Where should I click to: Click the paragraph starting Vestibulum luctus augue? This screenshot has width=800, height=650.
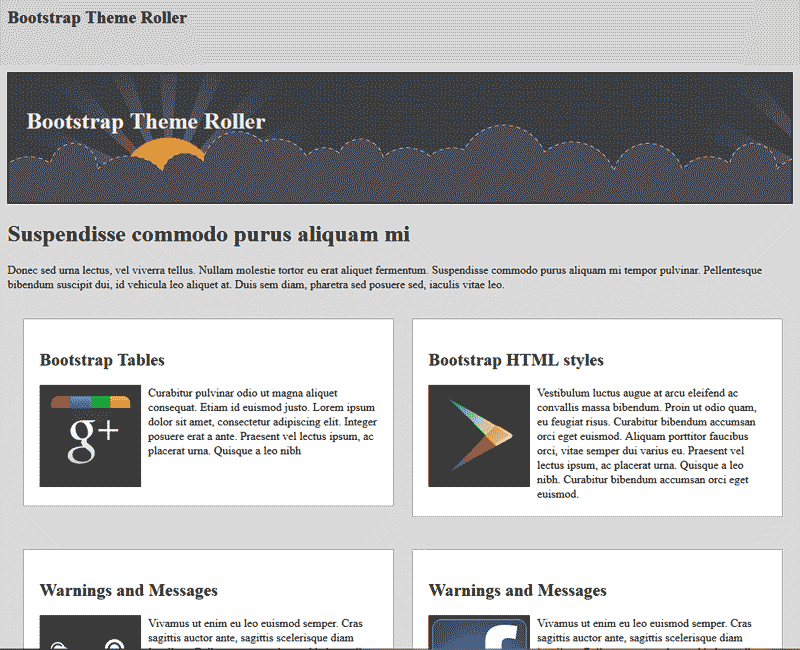647,443
